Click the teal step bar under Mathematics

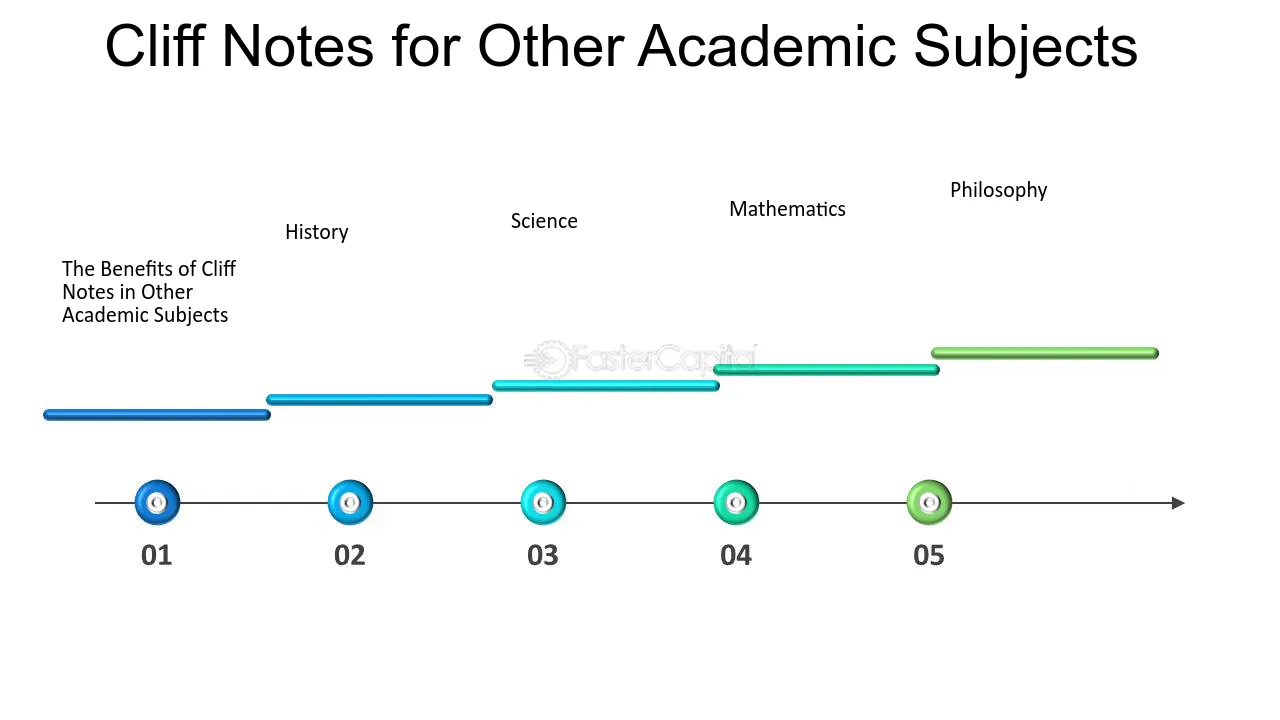[x=826, y=370]
